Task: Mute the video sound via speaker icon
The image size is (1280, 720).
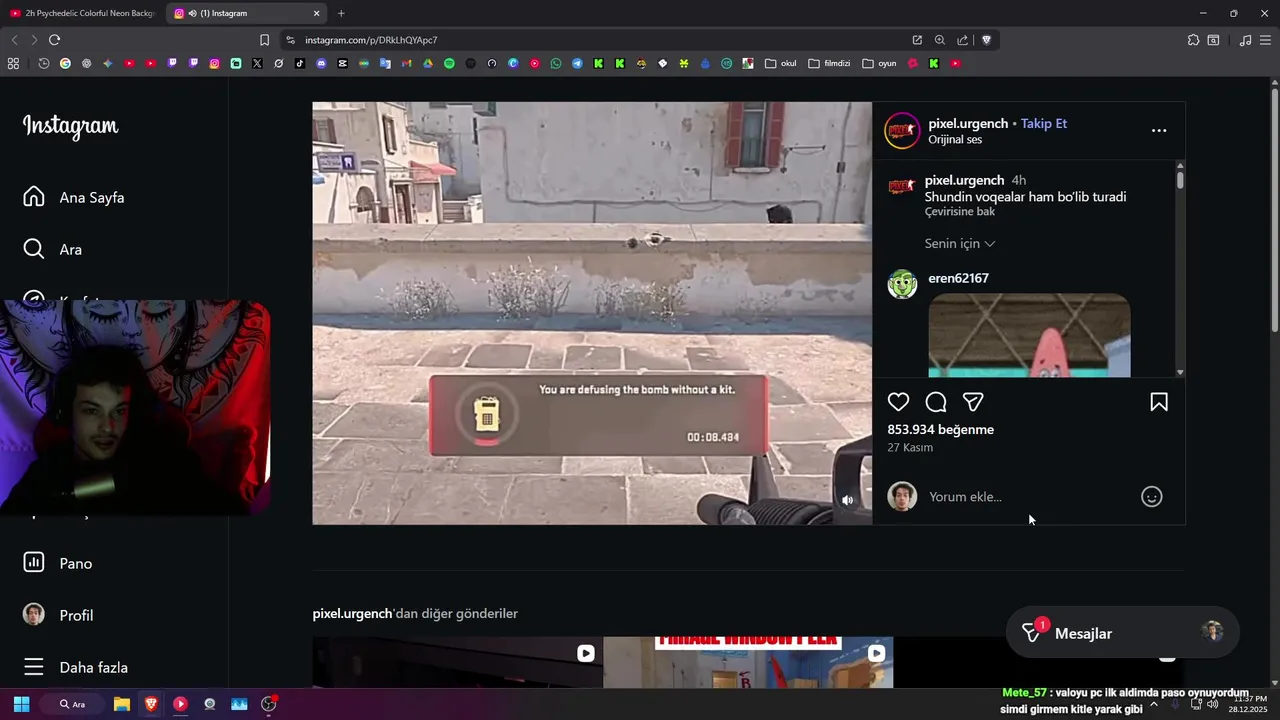Action: [x=847, y=500]
